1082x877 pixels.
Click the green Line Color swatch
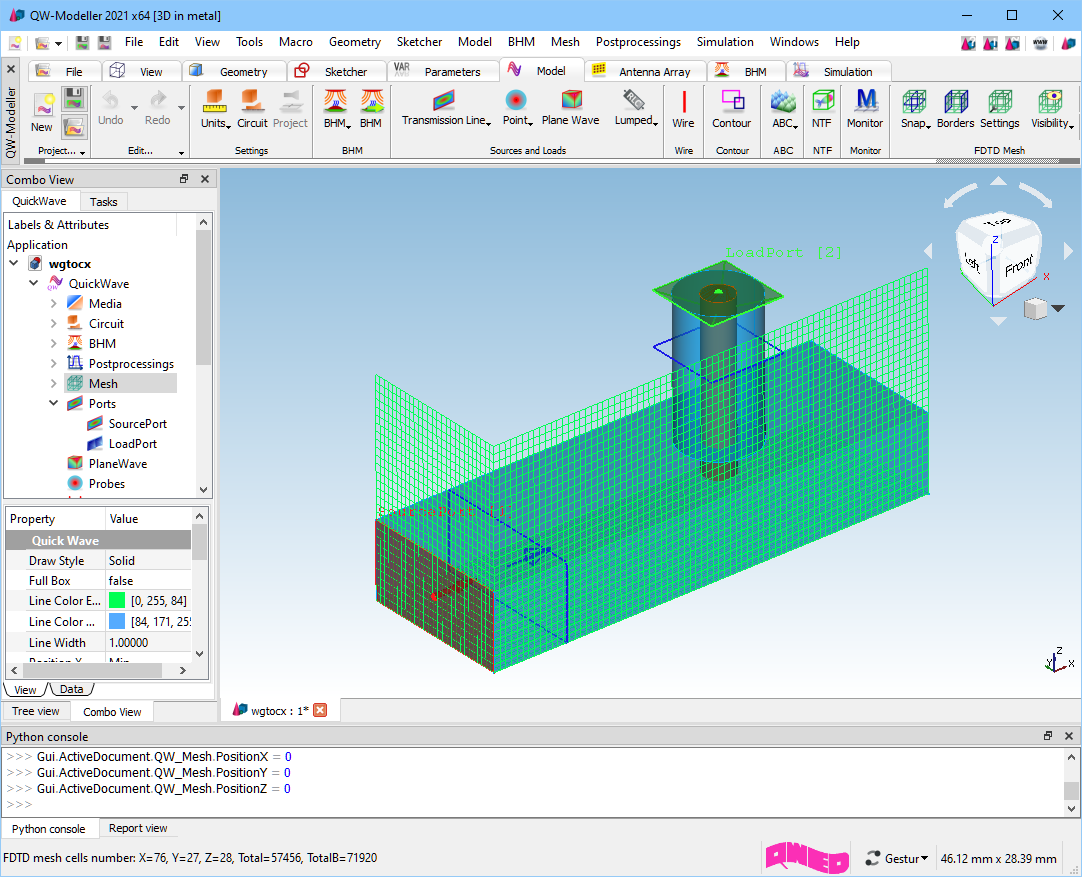[x=117, y=600]
